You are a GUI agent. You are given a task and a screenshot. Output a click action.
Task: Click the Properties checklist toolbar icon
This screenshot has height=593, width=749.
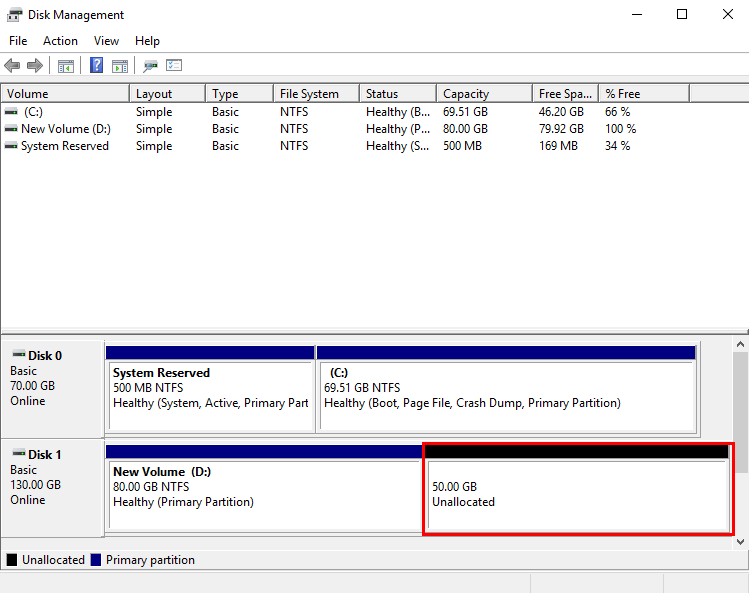[x=174, y=65]
